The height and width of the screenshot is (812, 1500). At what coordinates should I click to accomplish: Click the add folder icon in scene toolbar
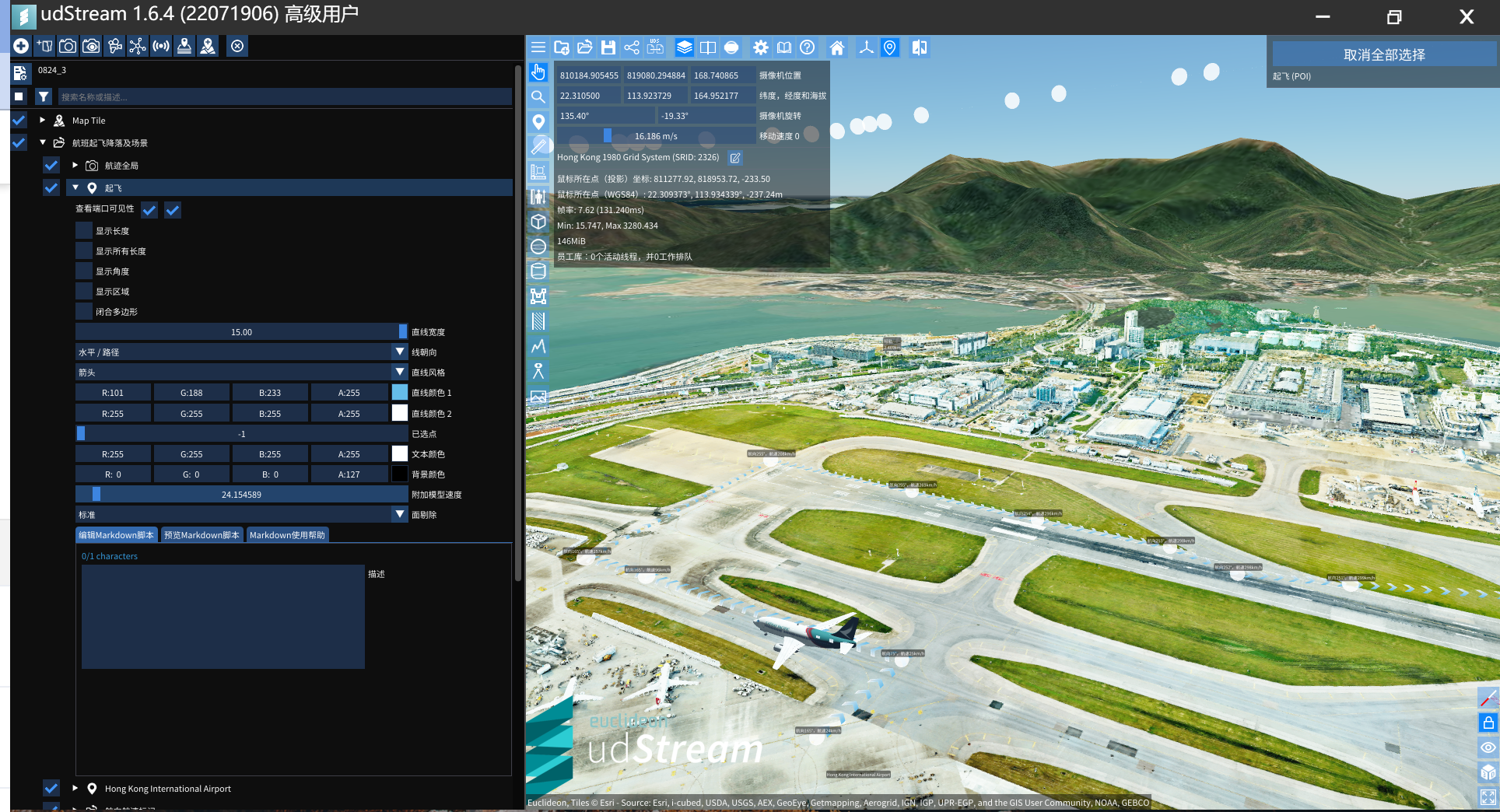pos(44,46)
